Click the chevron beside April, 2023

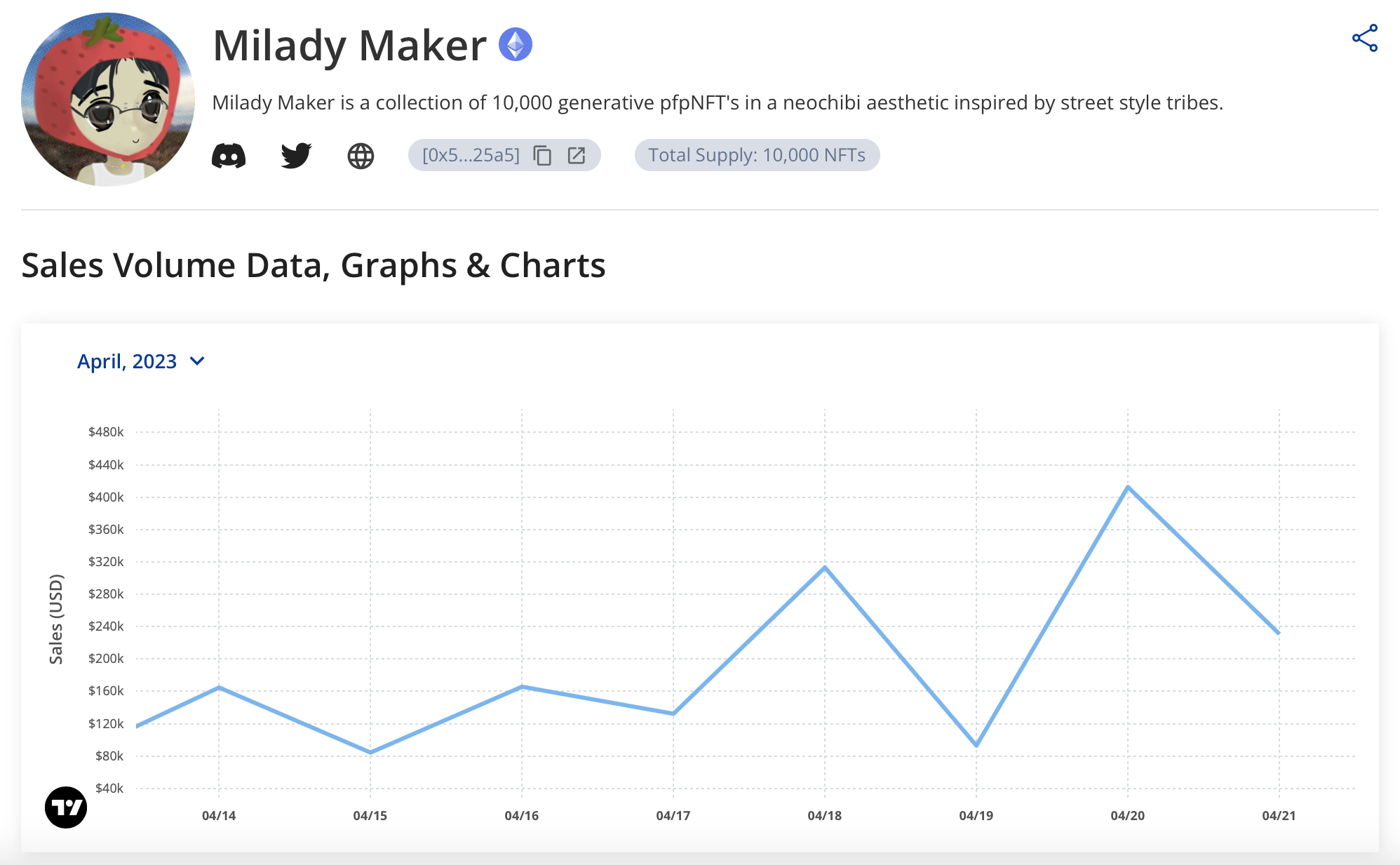198,361
